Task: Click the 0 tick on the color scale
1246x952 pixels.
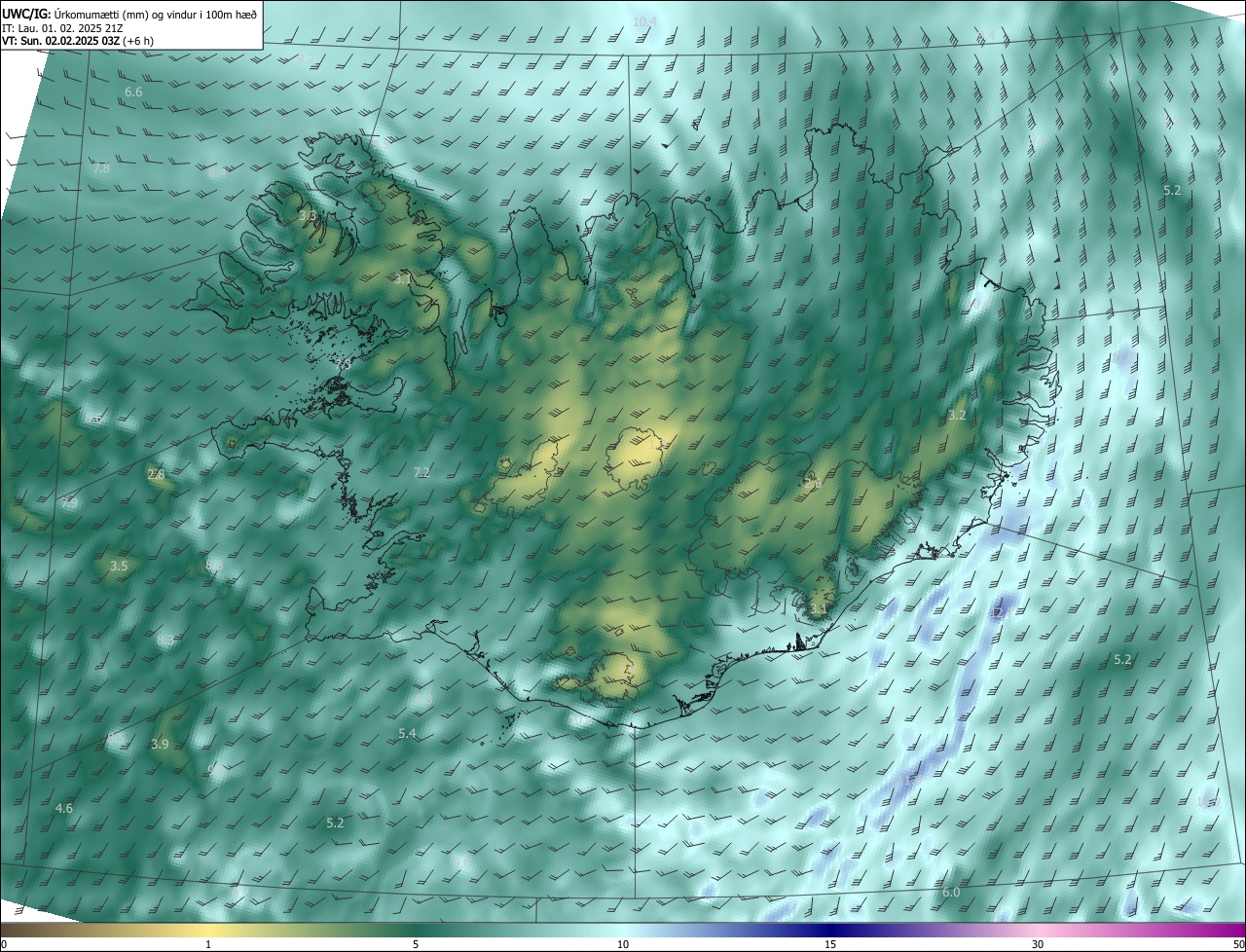Action: [3, 944]
